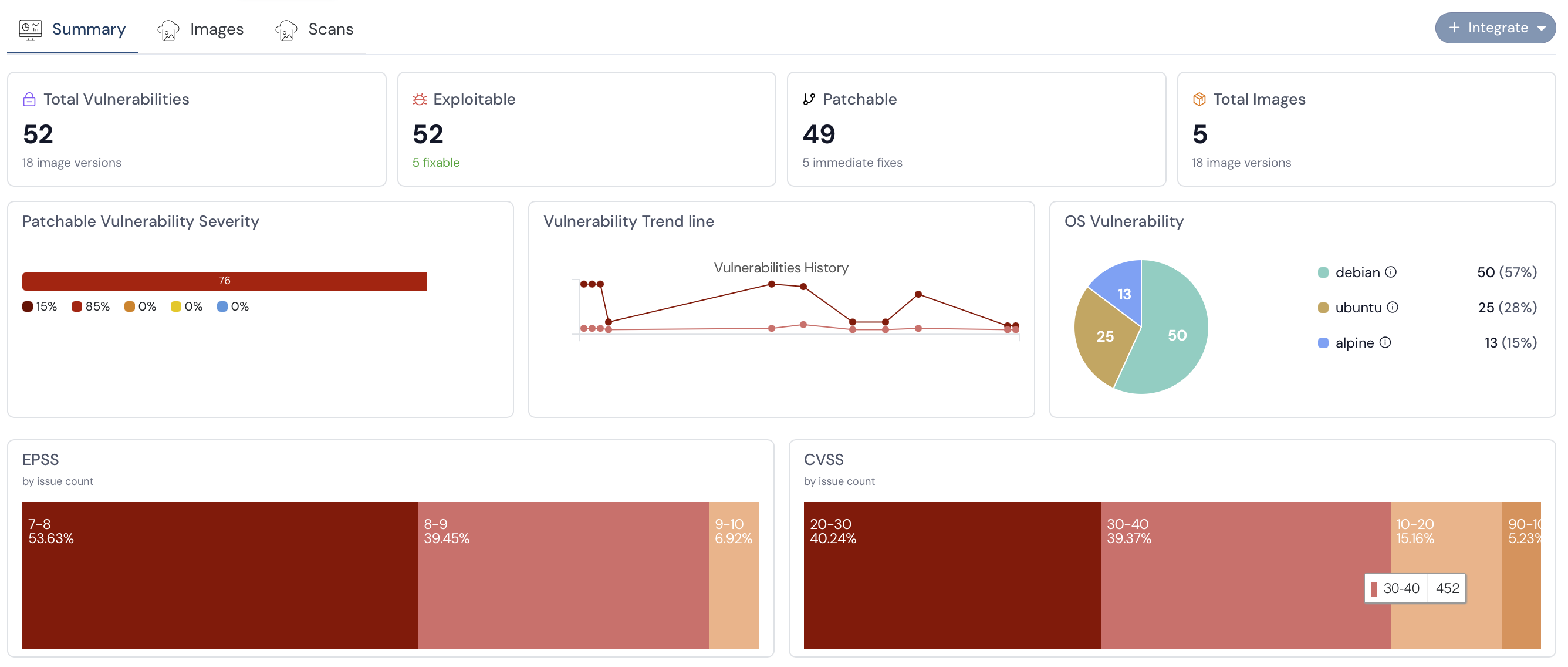This screenshot has width=1568, height=667.
Task: Open the Integrate dropdown arrow
Action: click(x=1542, y=28)
